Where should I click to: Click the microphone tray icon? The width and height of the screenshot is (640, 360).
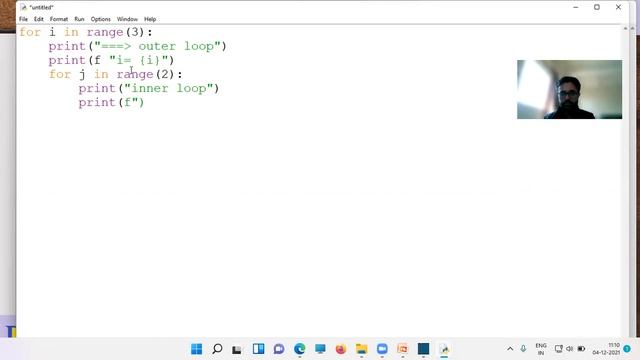click(x=523, y=349)
